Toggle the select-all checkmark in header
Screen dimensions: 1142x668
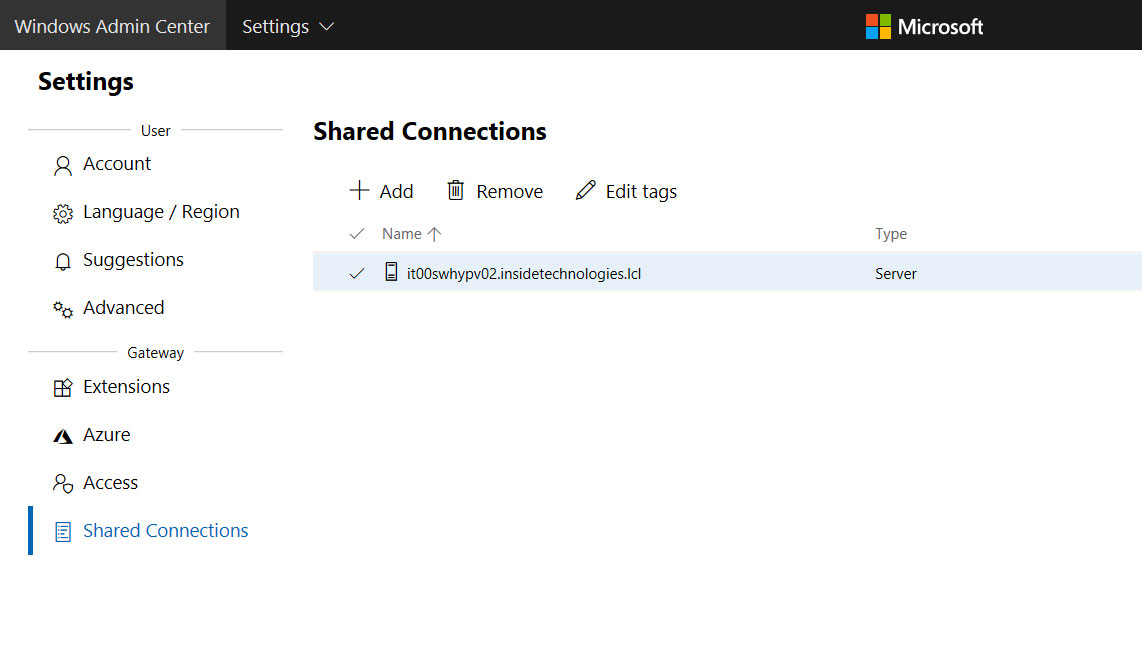click(x=357, y=234)
